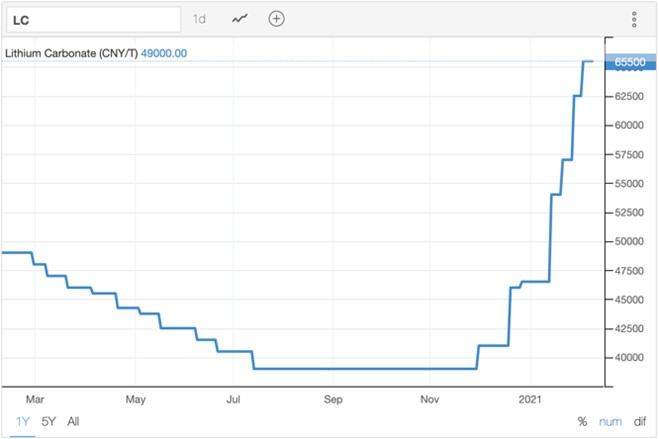
Task: Click the 50000 price axis label
Action: [628, 242]
